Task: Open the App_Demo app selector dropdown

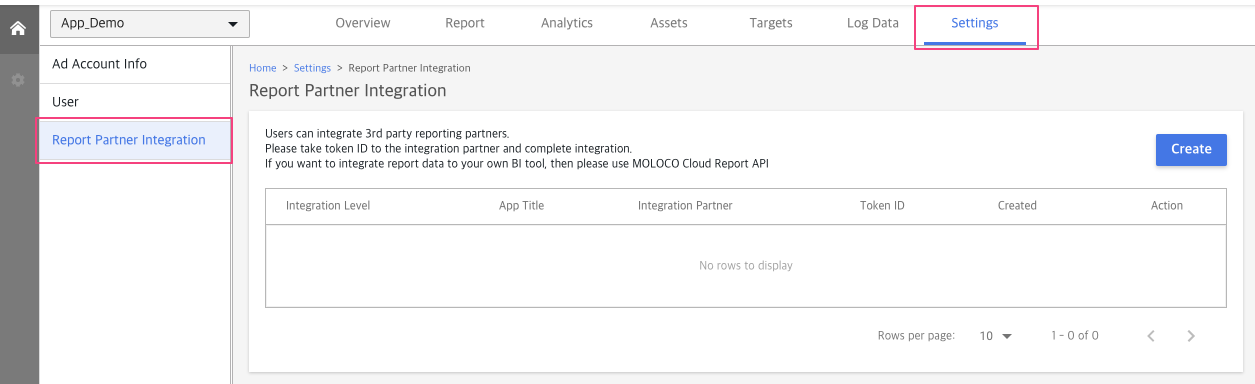Action: pos(150,23)
